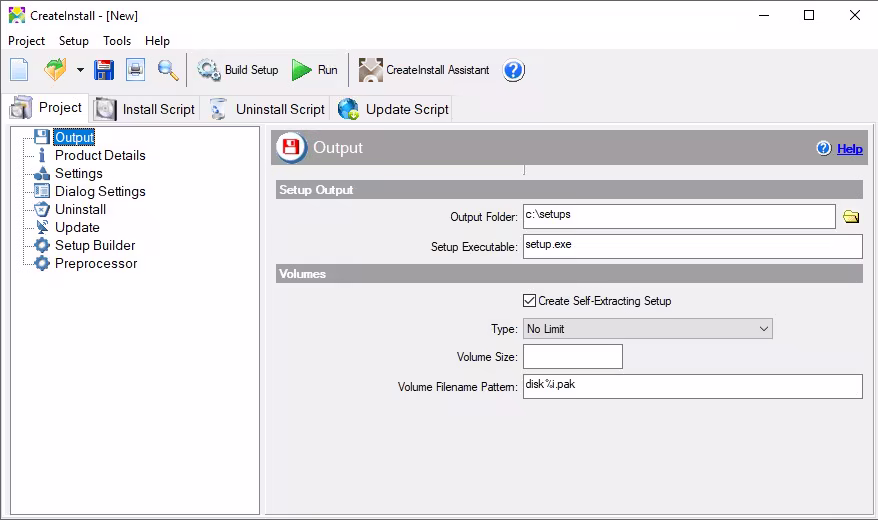Select Output in the project tree
The width and height of the screenshot is (878, 520).
[x=74, y=137]
